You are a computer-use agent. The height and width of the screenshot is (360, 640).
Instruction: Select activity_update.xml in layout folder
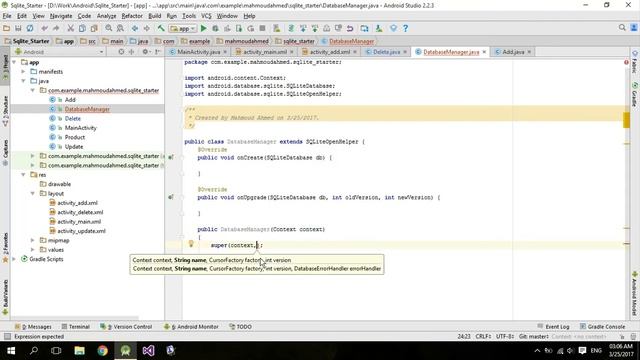[x=81, y=231]
